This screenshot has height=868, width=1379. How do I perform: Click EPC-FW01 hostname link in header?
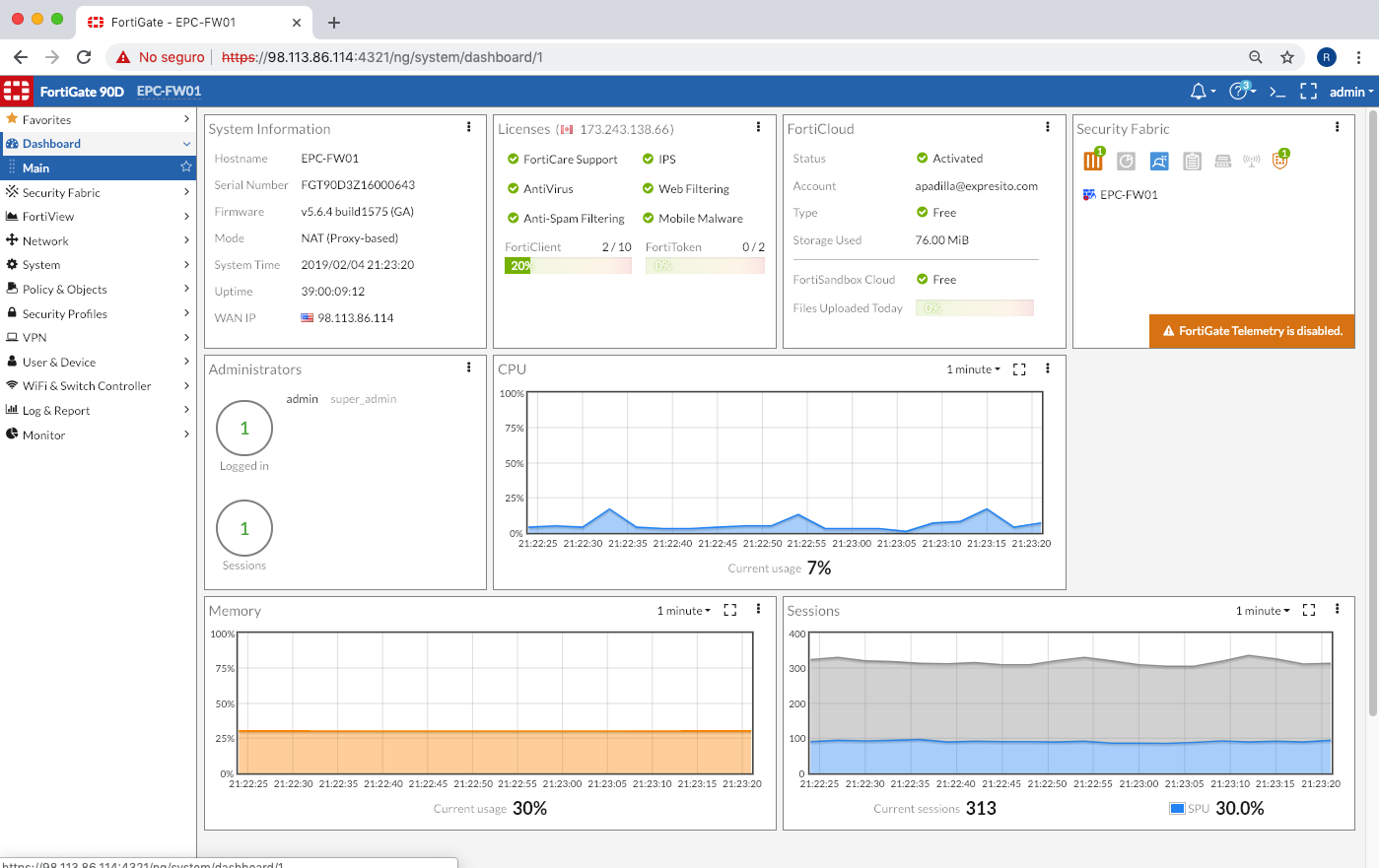click(169, 92)
